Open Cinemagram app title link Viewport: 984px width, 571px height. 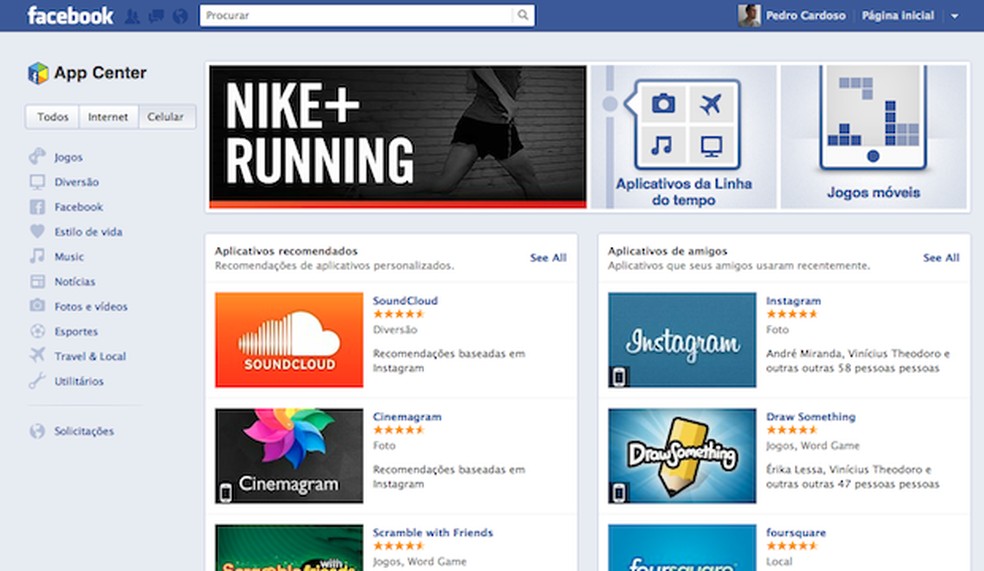click(x=407, y=417)
